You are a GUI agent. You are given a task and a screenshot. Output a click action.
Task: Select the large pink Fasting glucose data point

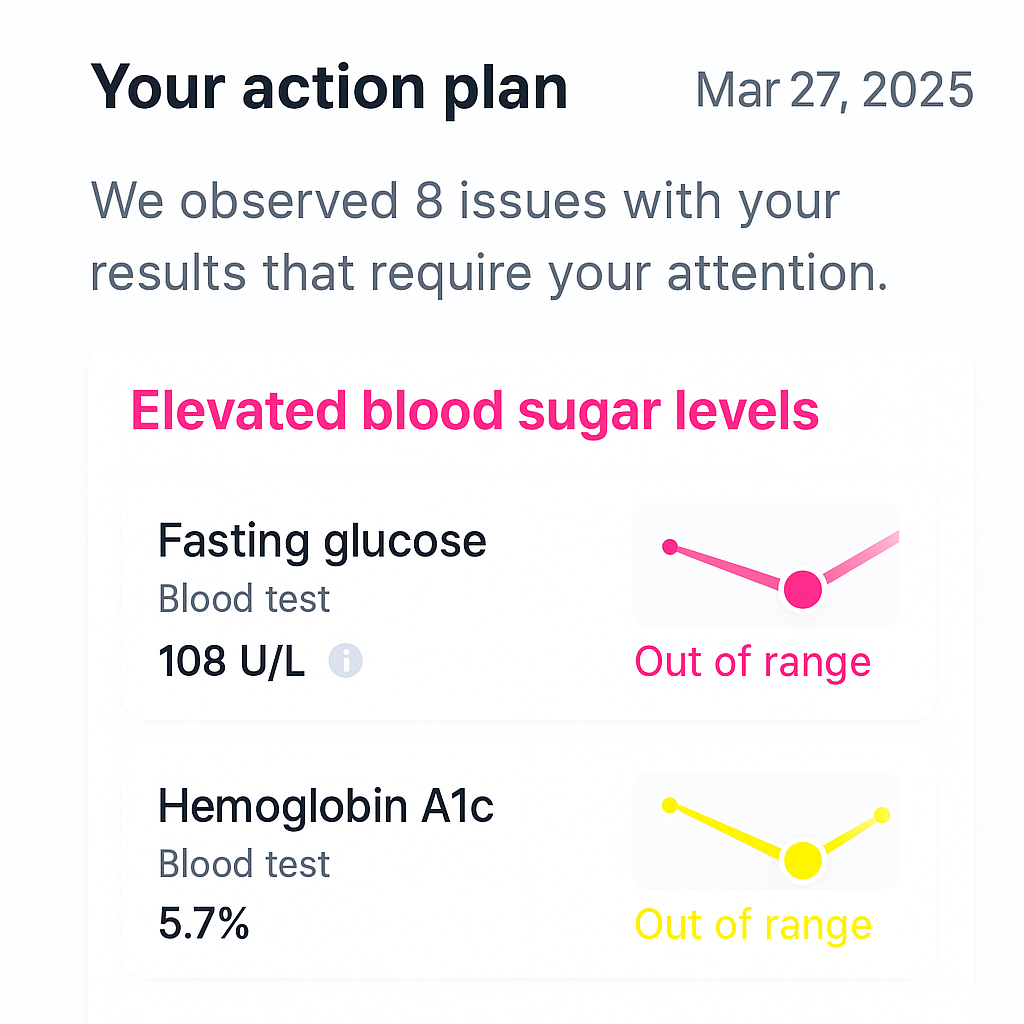803,589
